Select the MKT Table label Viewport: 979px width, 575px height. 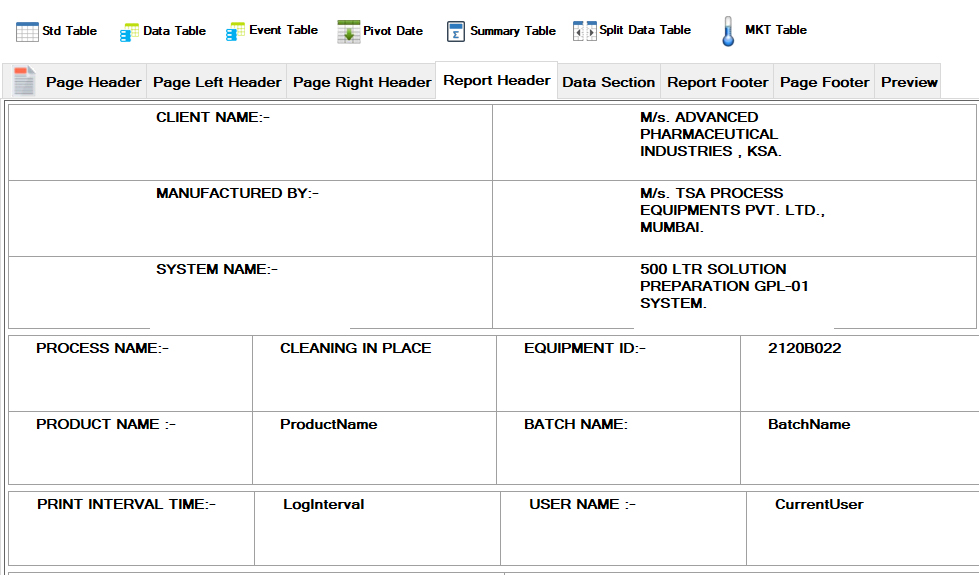click(x=775, y=30)
